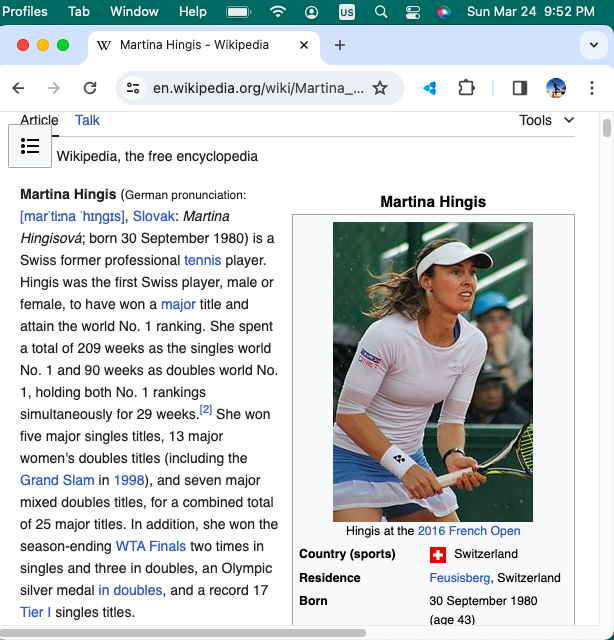View site information icon in address bar
This screenshot has height=640, width=614.
point(133,88)
